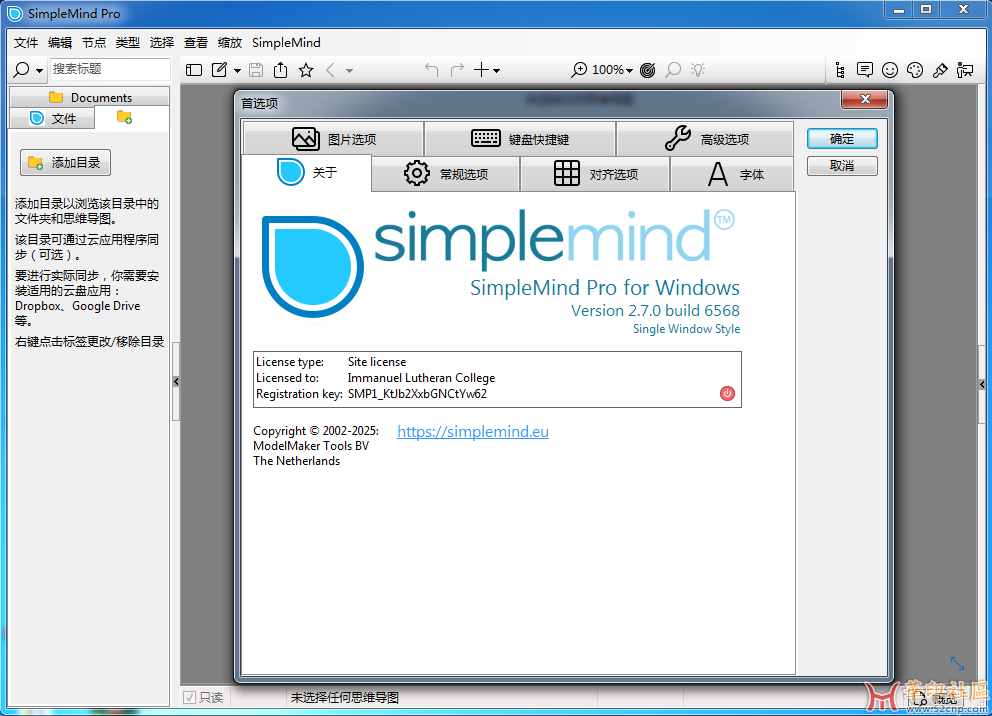Click the Immanuel Lutheran College licensee text
The height and width of the screenshot is (716, 992).
(x=421, y=378)
